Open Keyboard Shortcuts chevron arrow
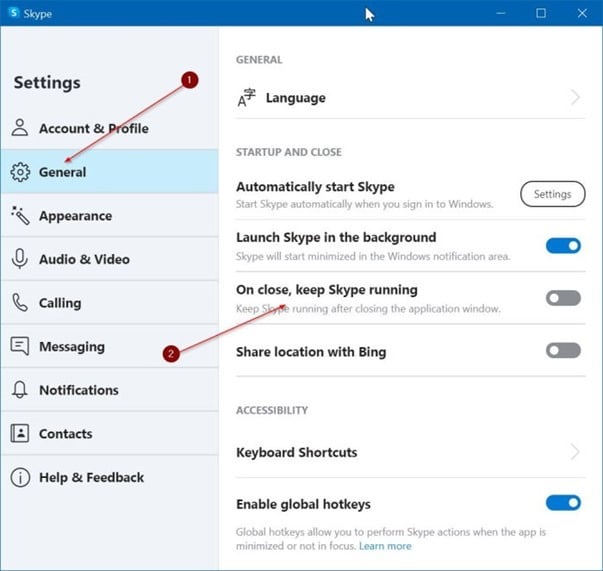 tap(575, 452)
